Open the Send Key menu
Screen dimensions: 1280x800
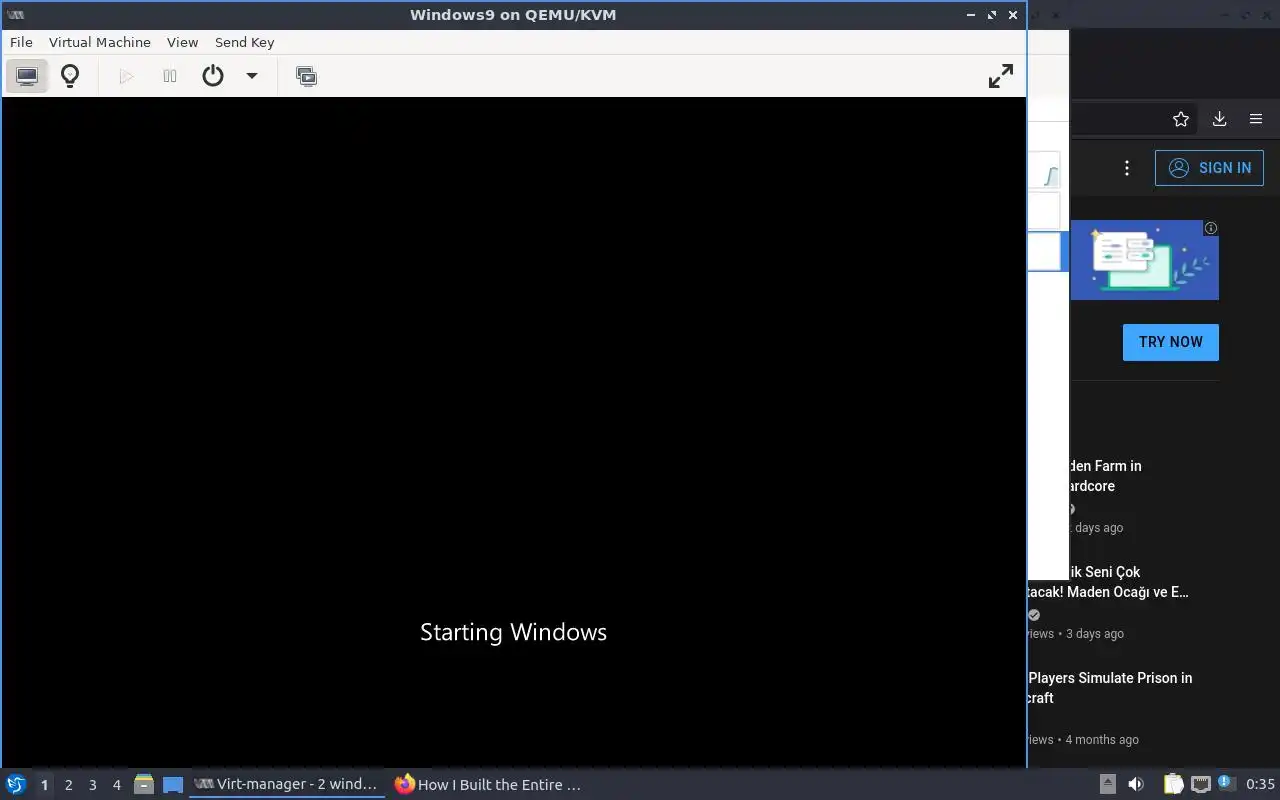click(x=244, y=42)
